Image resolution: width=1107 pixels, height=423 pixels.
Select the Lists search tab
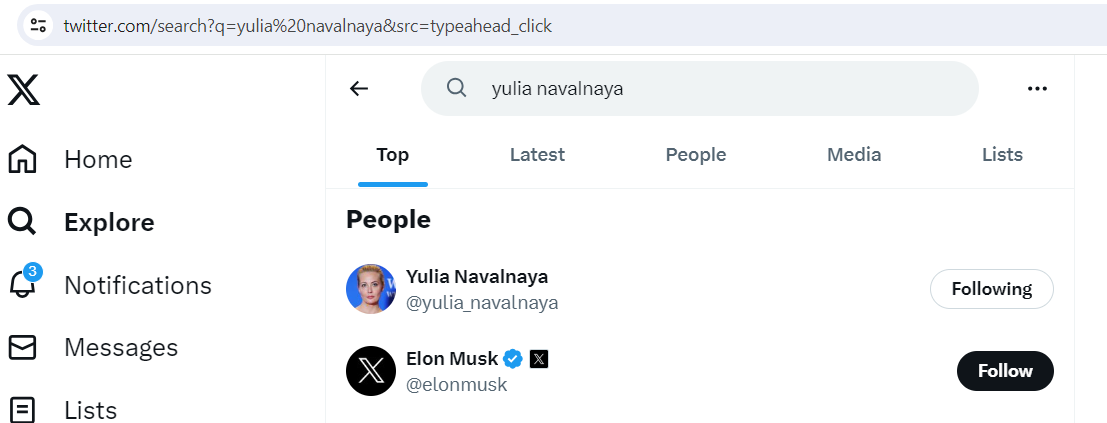tap(1002, 155)
